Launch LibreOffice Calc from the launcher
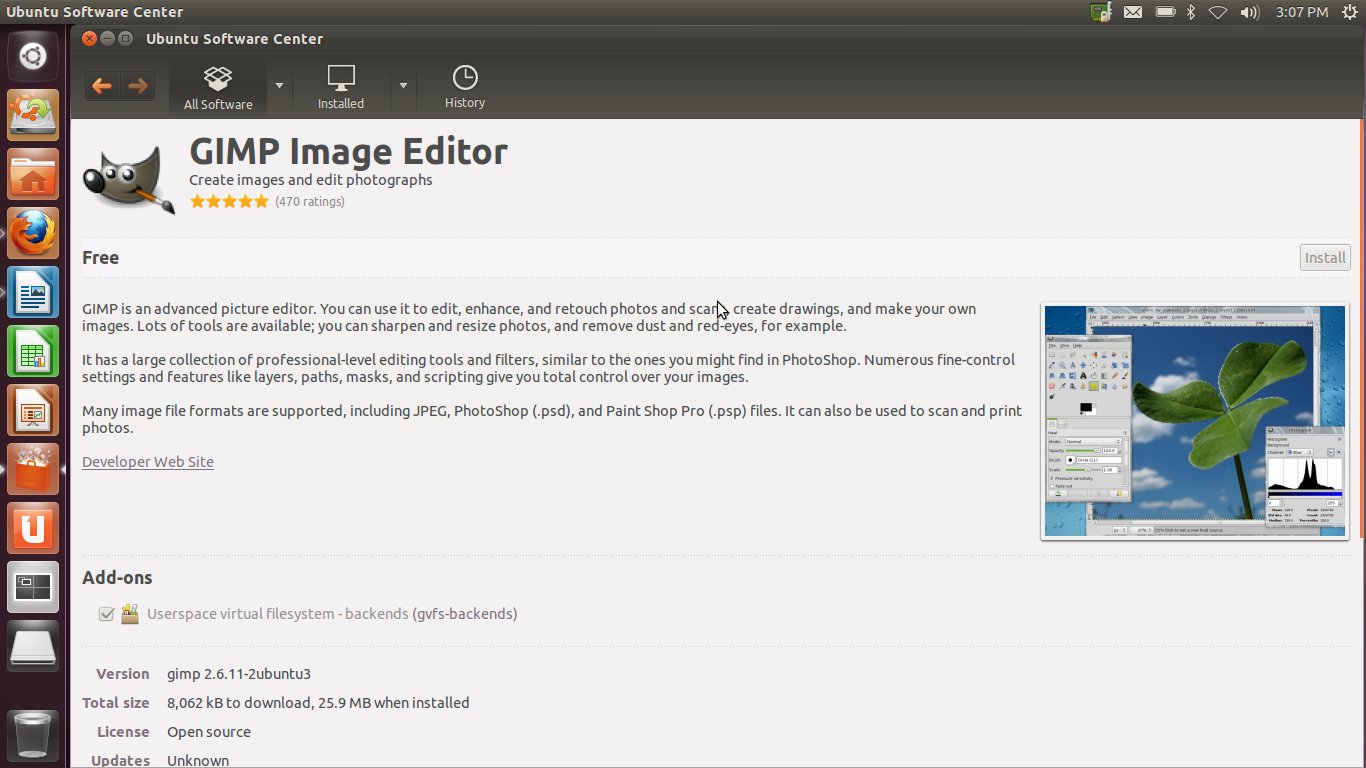 pos(33,351)
